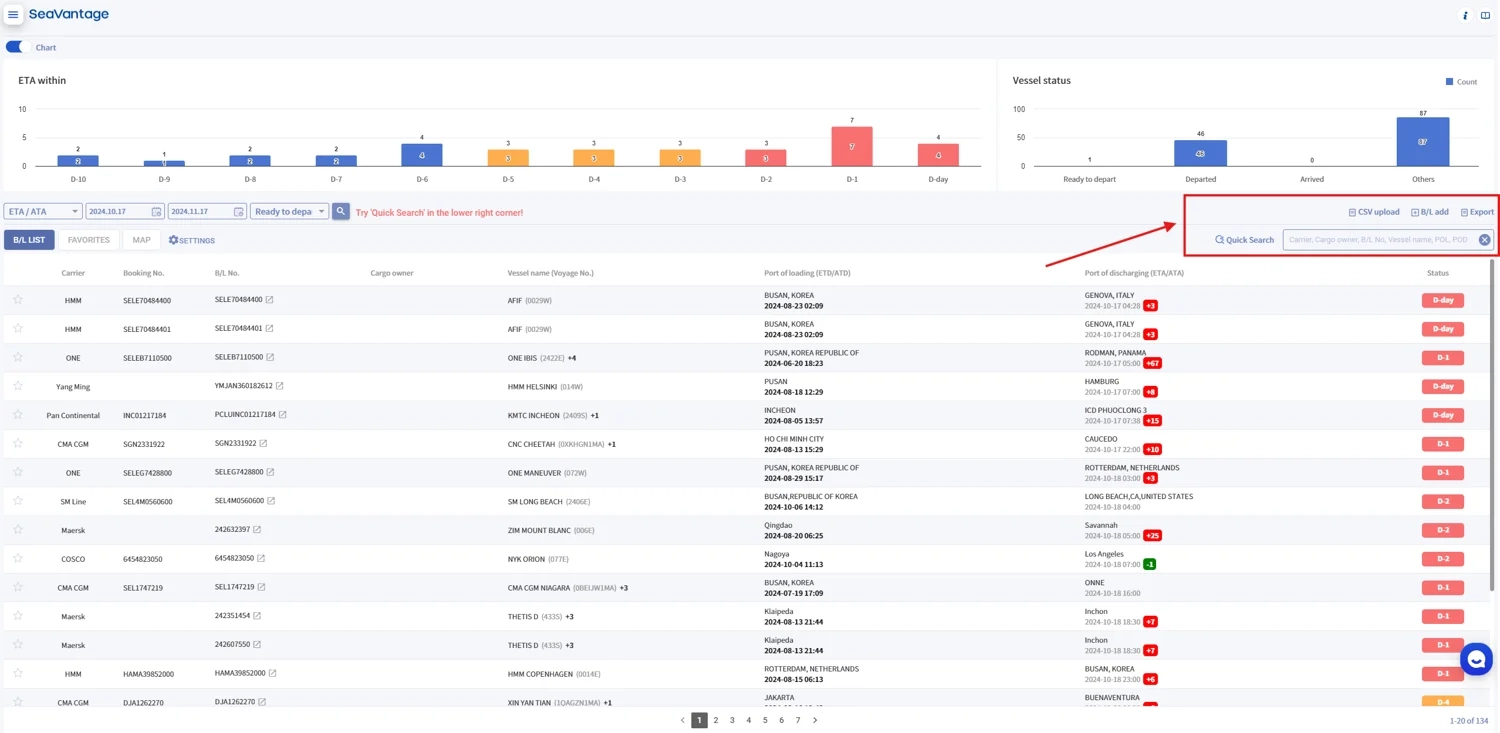This screenshot has width=1500, height=733.
Task: Switch to the B/L LIST tab
Action: pos(29,240)
